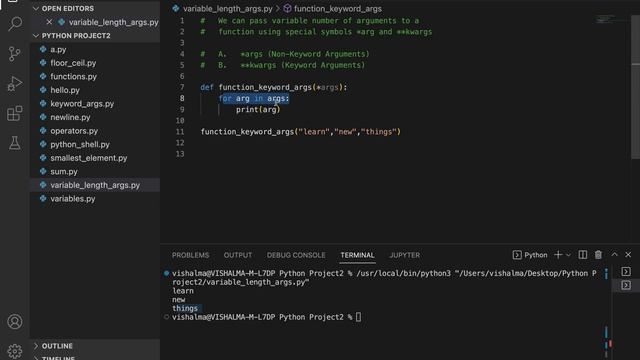Switch to the Output tab
640x360 pixels.
238,255
